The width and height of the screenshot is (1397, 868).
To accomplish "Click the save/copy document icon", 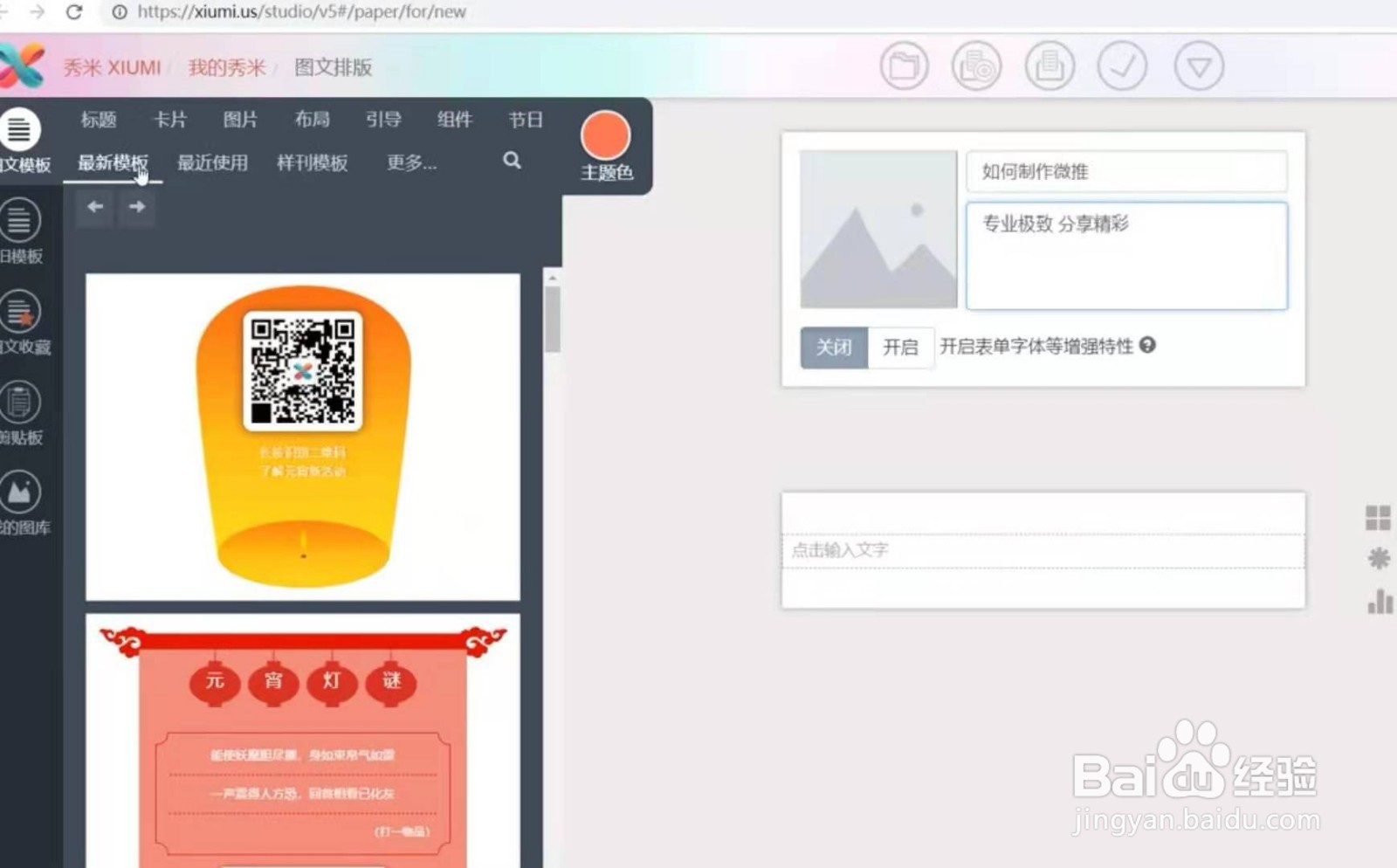I will [1049, 65].
